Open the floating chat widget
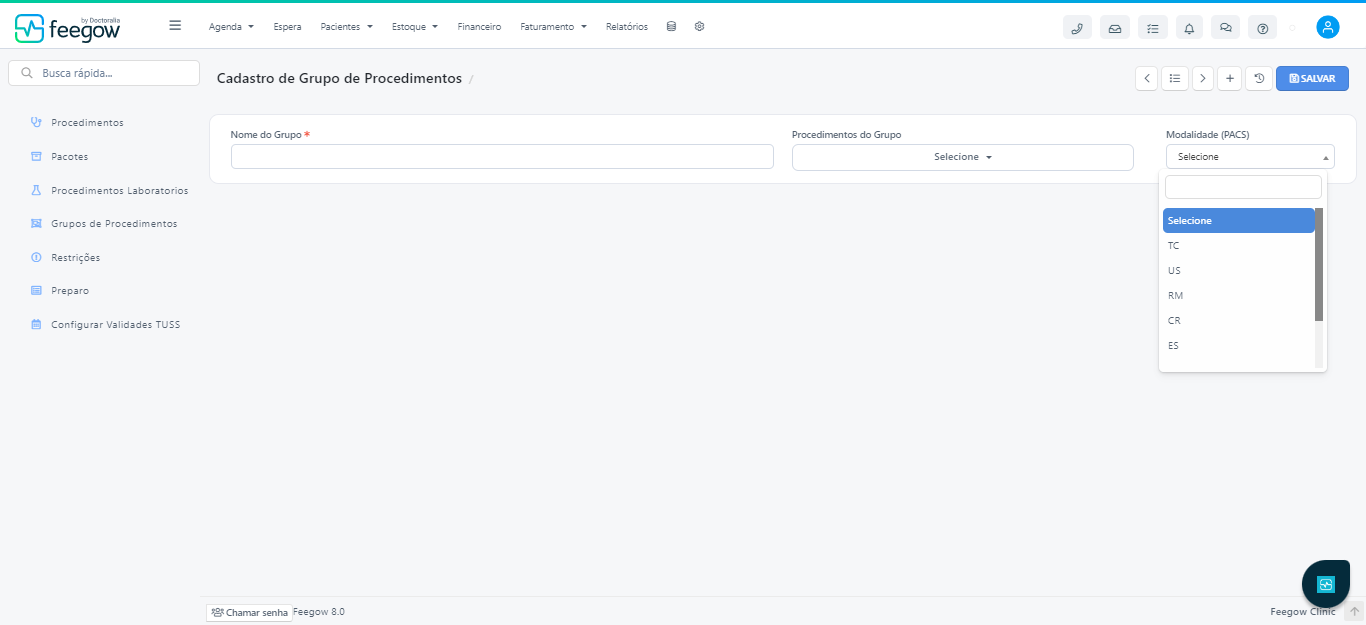Screen dimensions: 1366x625 pyautogui.click(x=1326, y=584)
